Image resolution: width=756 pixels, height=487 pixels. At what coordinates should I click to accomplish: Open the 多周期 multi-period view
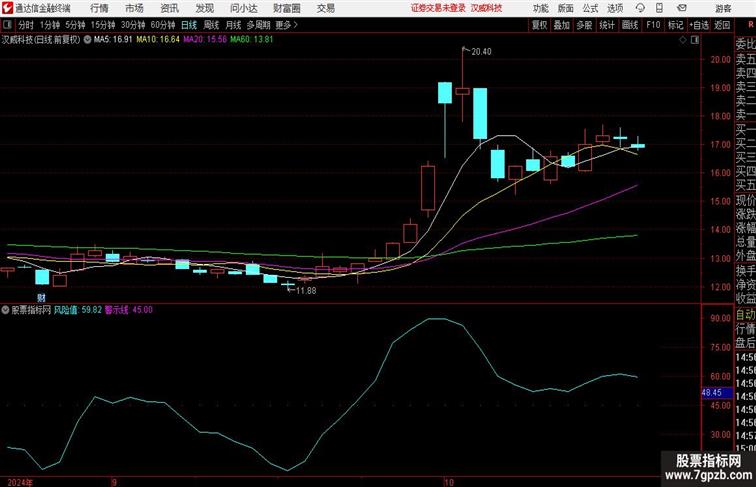coord(258,25)
